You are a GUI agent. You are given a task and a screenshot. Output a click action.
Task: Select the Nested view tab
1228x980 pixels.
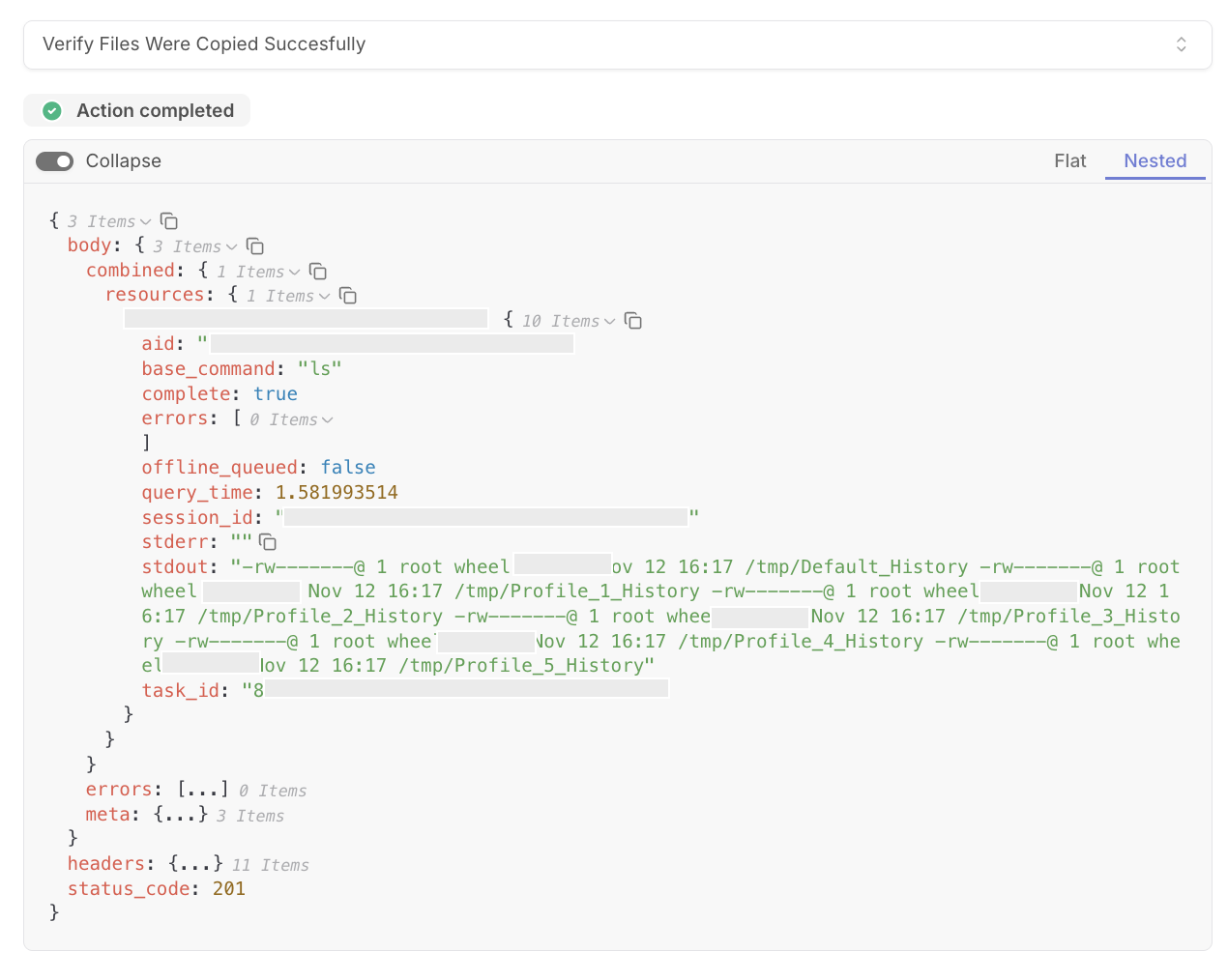[x=1155, y=161]
